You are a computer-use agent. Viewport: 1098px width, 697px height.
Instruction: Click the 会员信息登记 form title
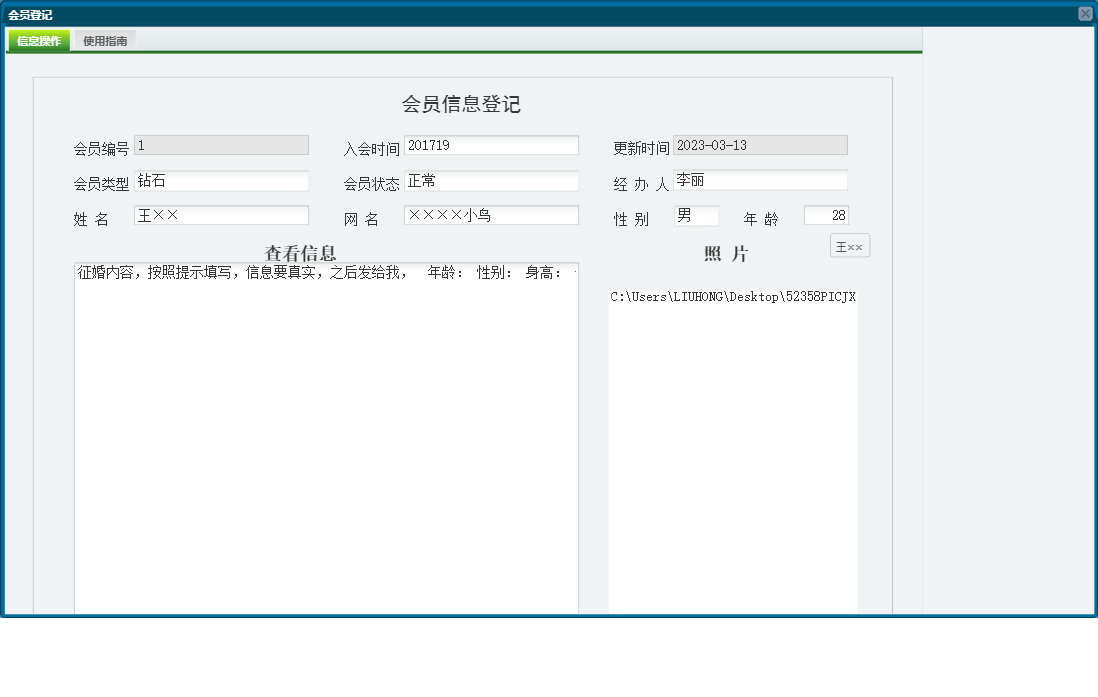click(x=462, y=101)
